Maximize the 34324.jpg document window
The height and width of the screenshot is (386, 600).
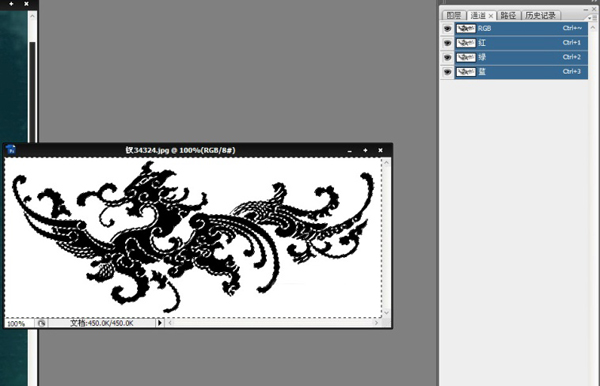(x=365, y=151)
